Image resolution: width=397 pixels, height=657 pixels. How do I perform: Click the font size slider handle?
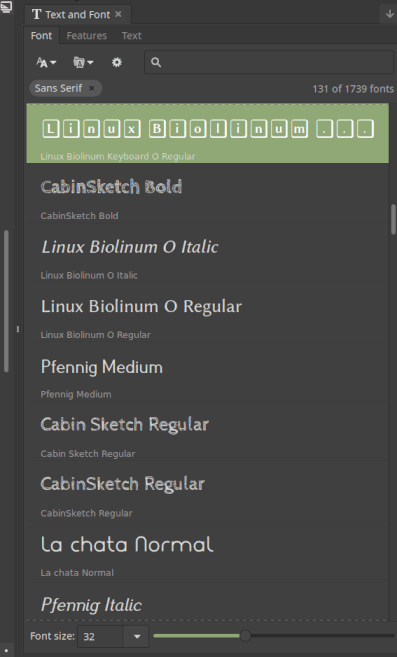point(245,636)
